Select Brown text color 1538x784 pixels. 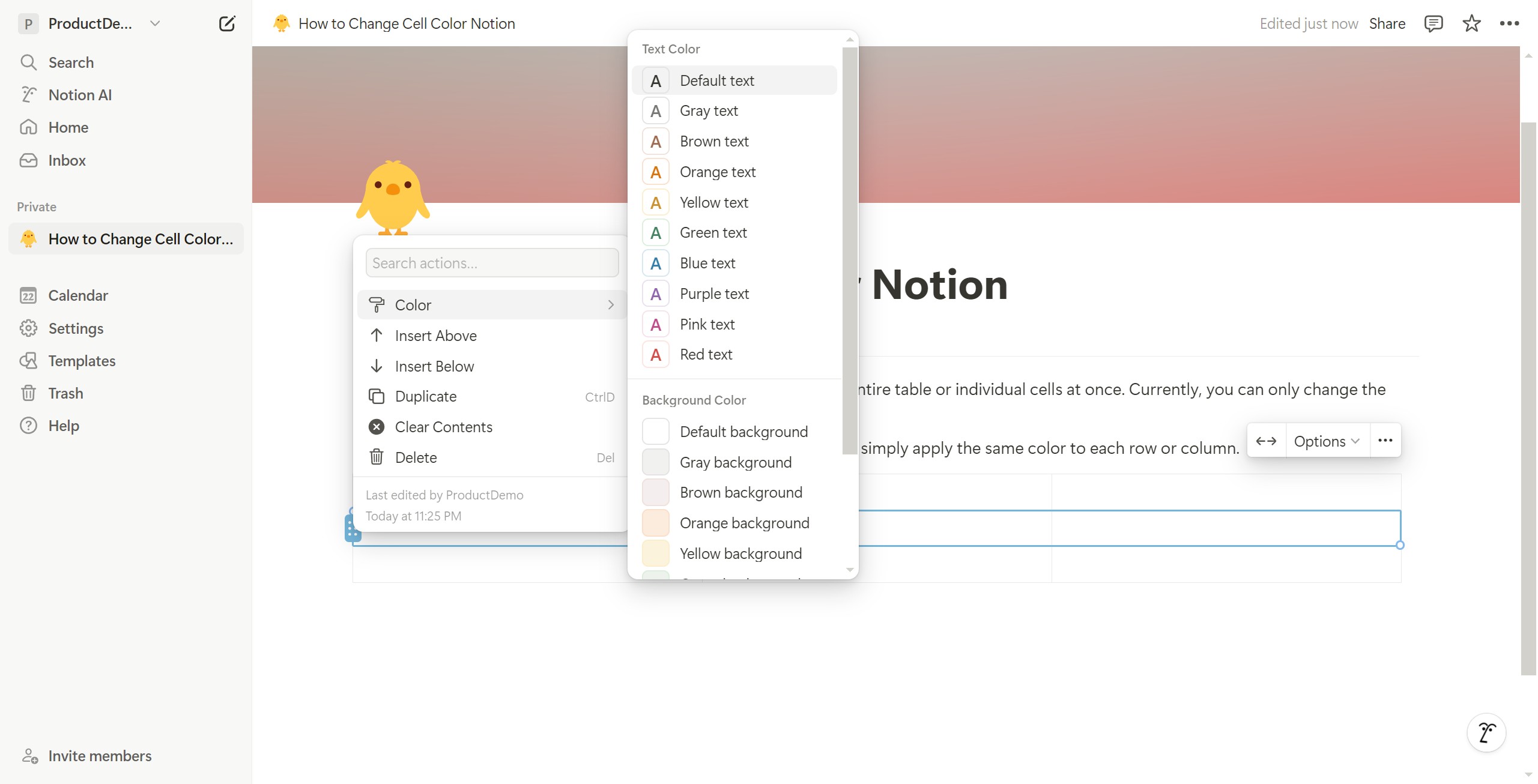[734, 142]
